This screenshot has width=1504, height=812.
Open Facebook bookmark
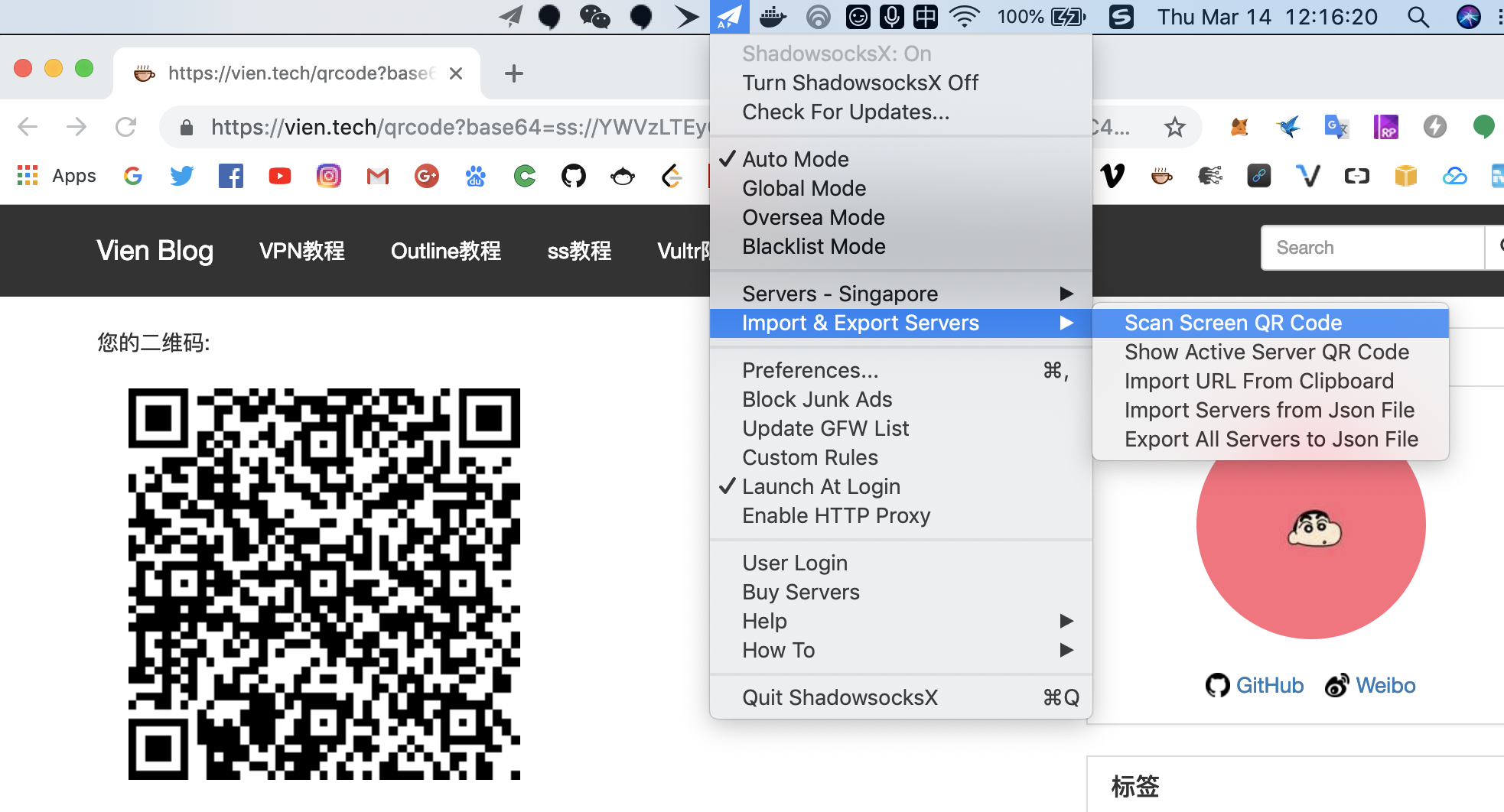231,177
